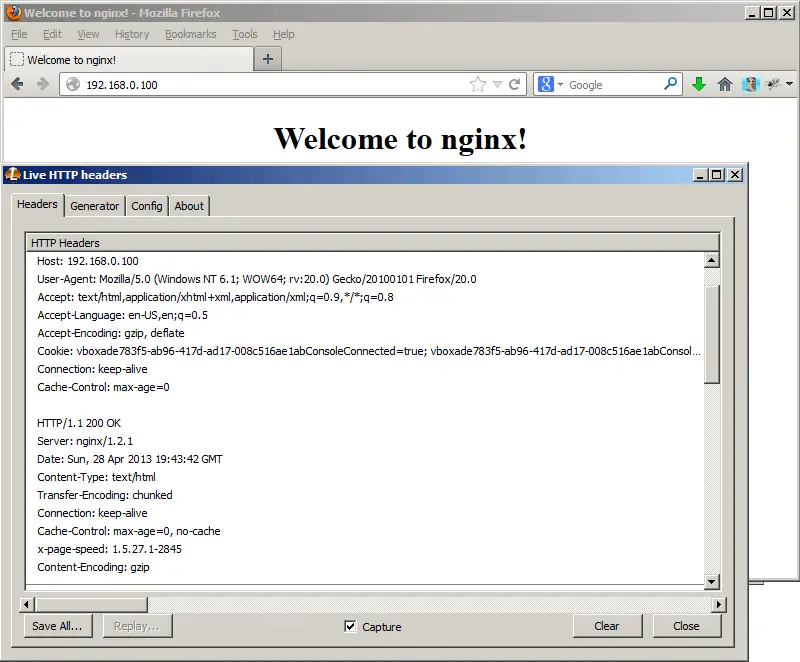Click the scroll down arrow of headers list

(712, 581)
